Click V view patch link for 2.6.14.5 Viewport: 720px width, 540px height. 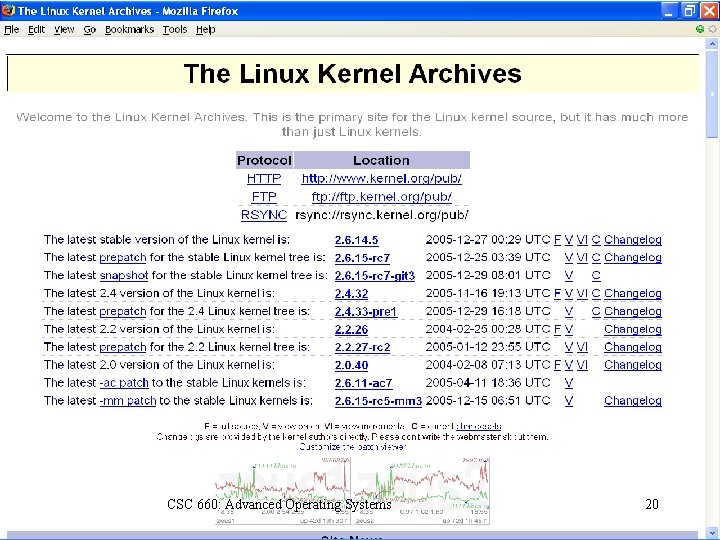(569, 240)
